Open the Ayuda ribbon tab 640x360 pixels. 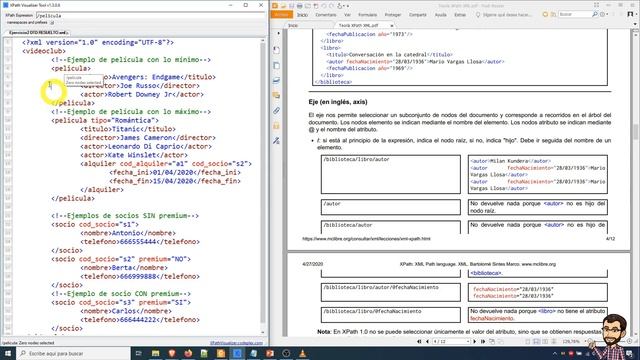click(440, 15)
